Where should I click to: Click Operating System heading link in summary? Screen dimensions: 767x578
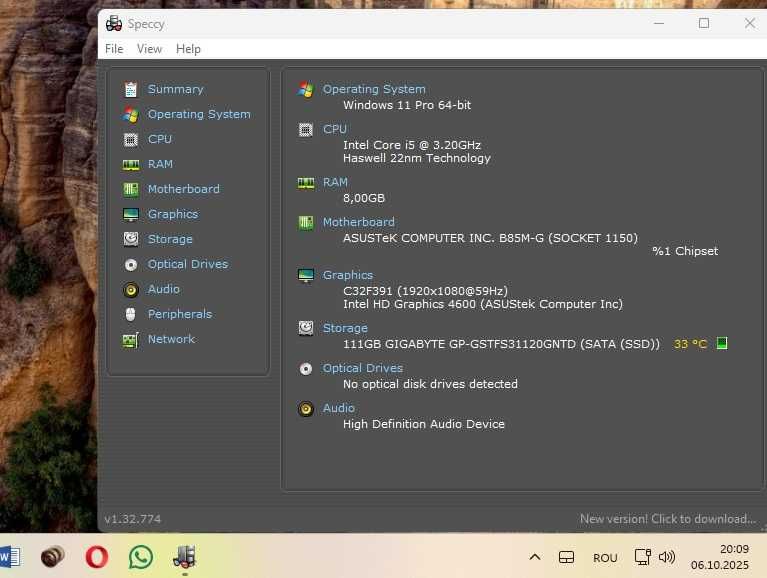click(374, 89)
